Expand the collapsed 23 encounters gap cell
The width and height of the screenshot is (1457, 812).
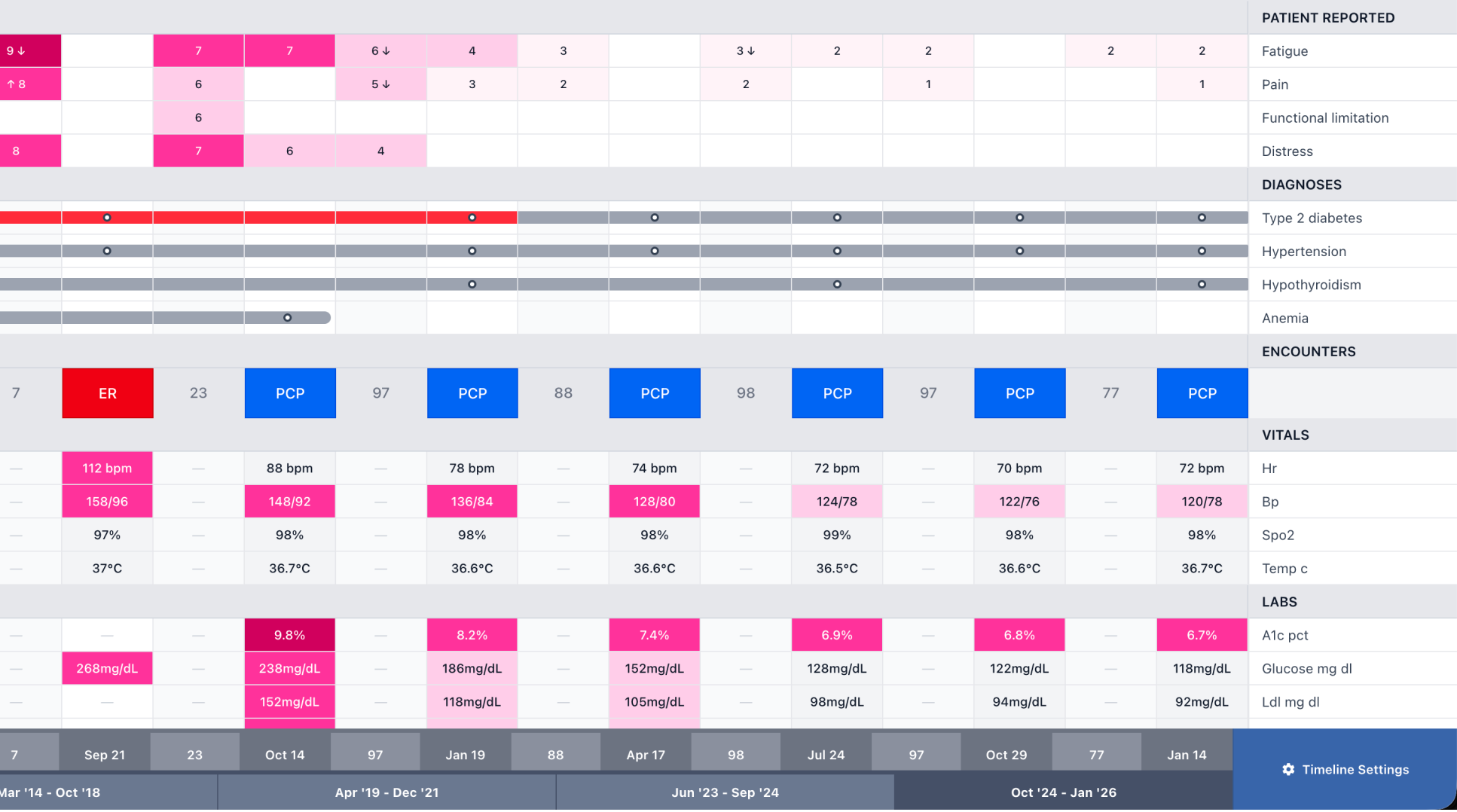point(198,393)
